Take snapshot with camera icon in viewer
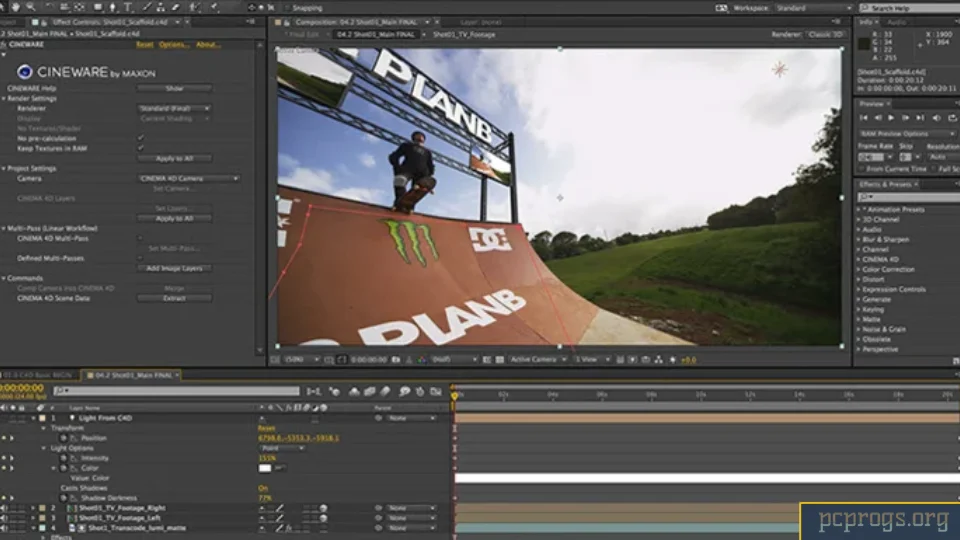 click(x=396, y=360)
